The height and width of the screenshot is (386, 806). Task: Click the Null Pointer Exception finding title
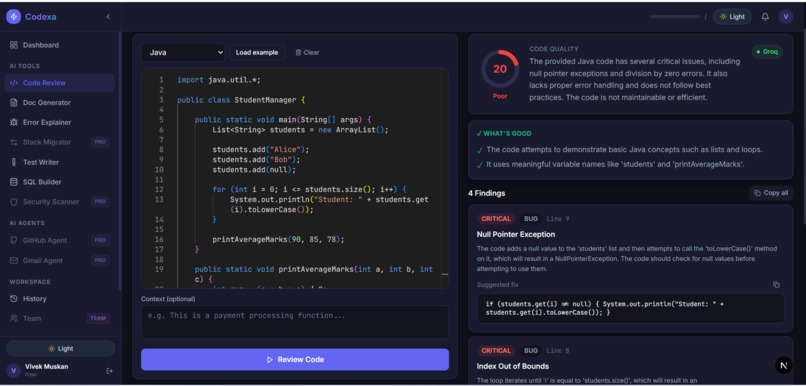coord(516,234)
